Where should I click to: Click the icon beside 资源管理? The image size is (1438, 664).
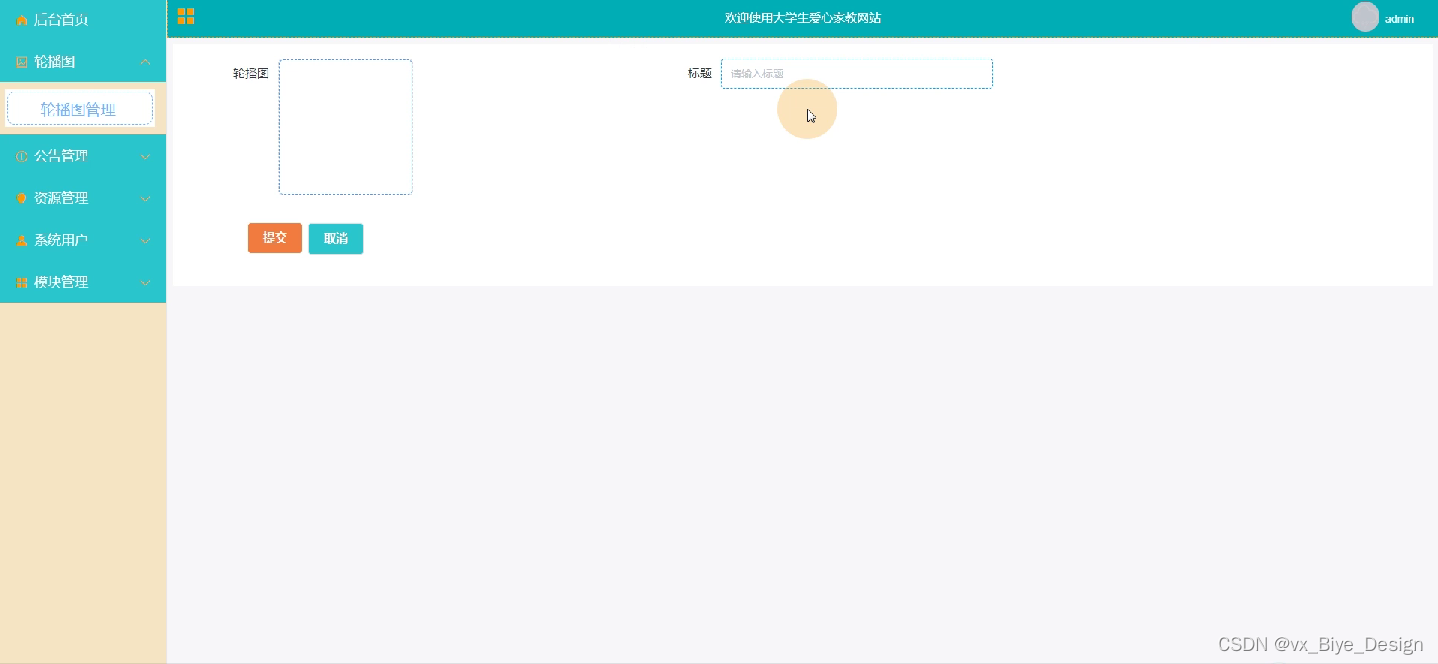coord(22,198)
